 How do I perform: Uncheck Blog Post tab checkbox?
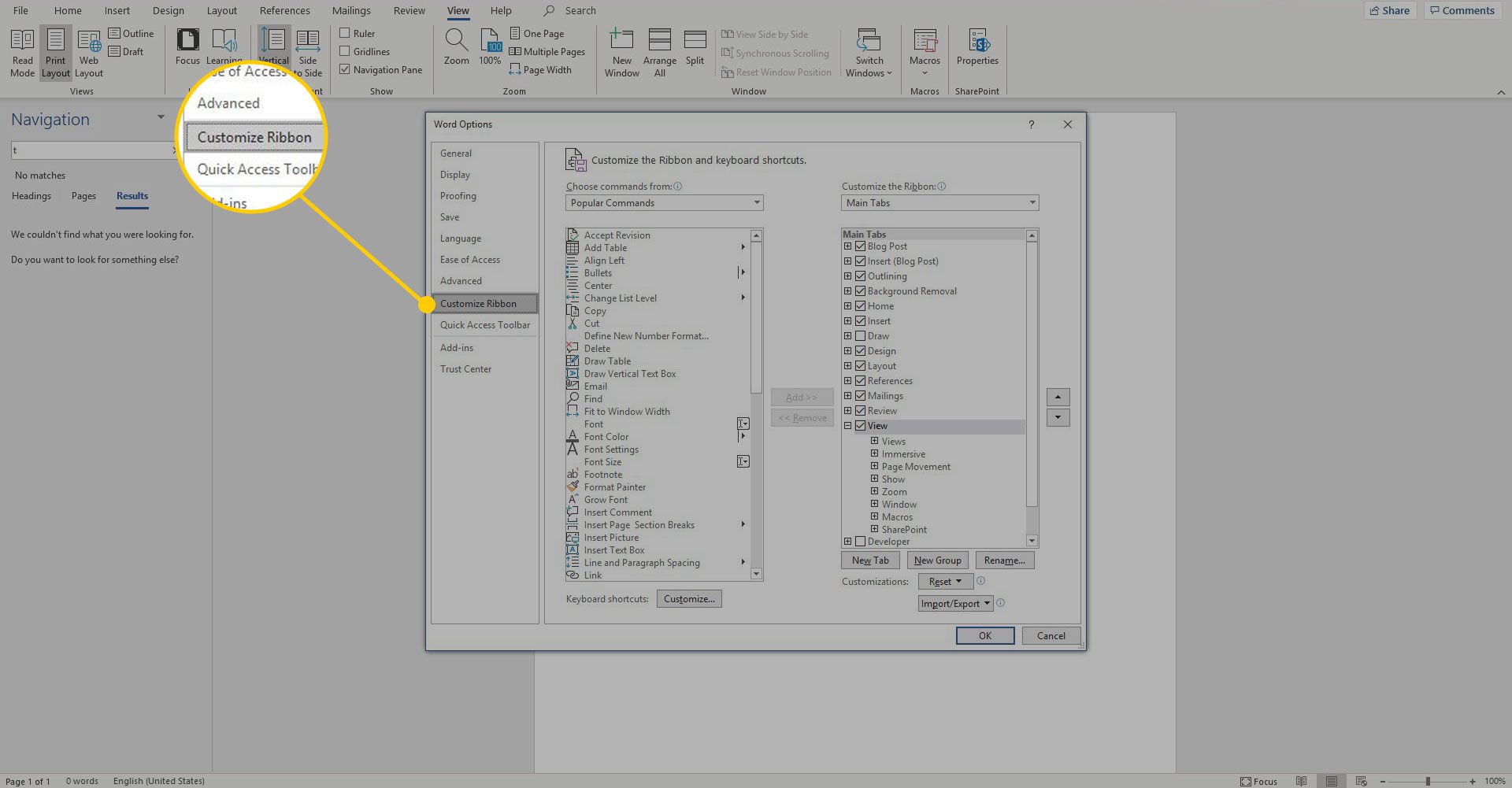point(860,246)
